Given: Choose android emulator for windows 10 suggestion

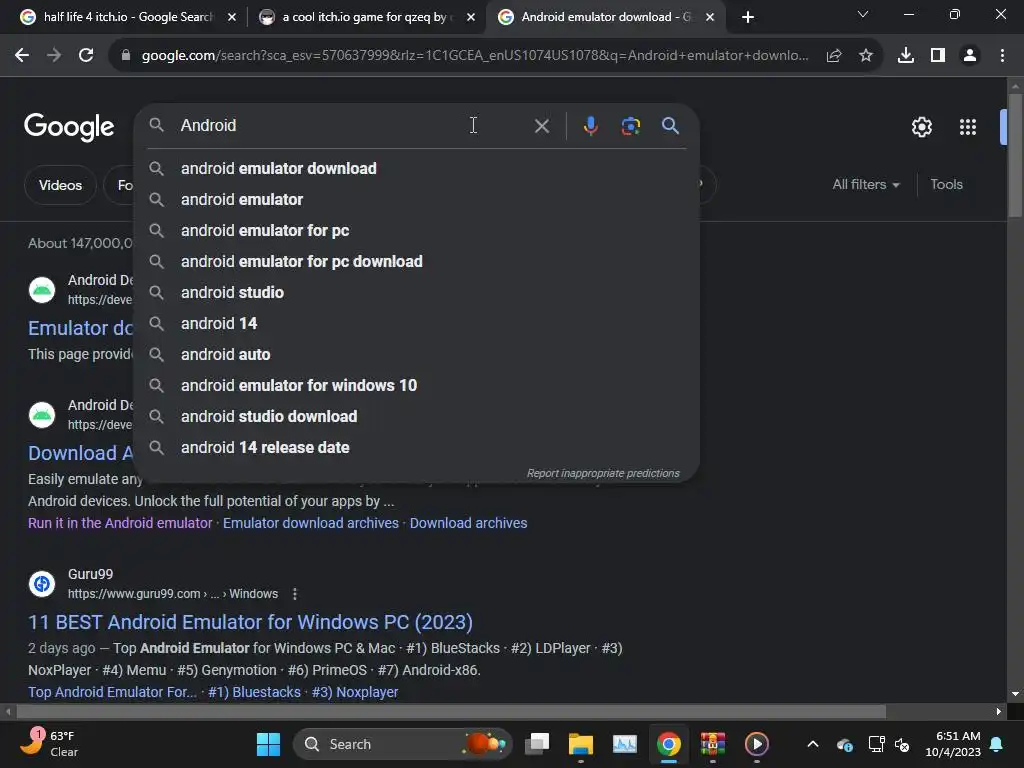Looking at the screenshot, I should click(x=416, y=385).
